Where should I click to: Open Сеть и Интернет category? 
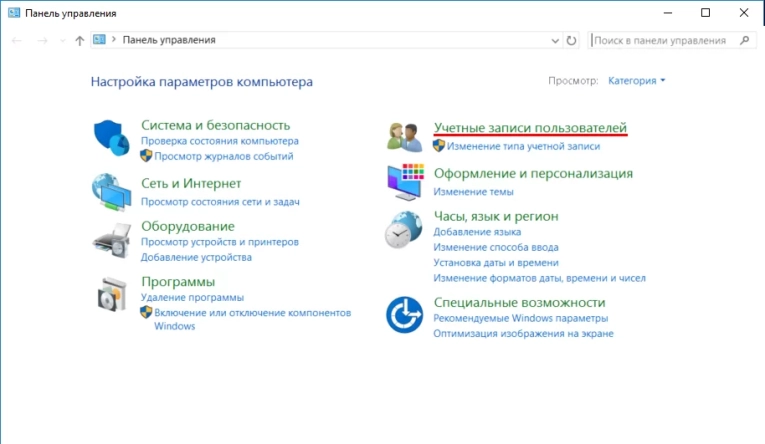click(191, 183)
